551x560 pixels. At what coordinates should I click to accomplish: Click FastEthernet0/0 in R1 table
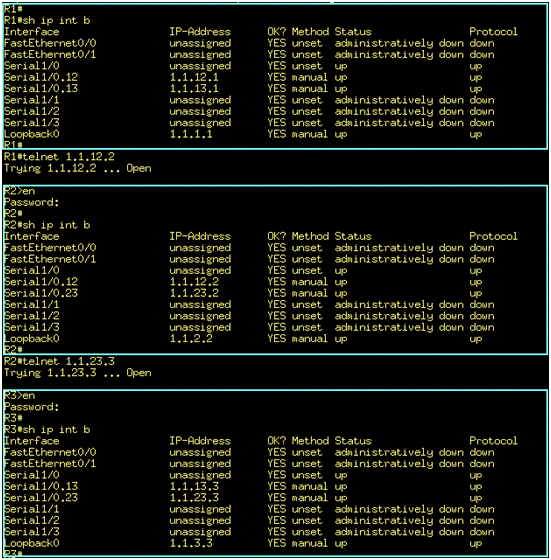(x=50, y=43)
